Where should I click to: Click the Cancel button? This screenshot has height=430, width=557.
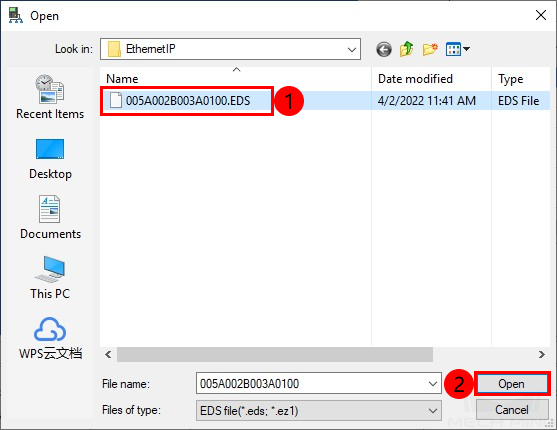tap(512, 410)
